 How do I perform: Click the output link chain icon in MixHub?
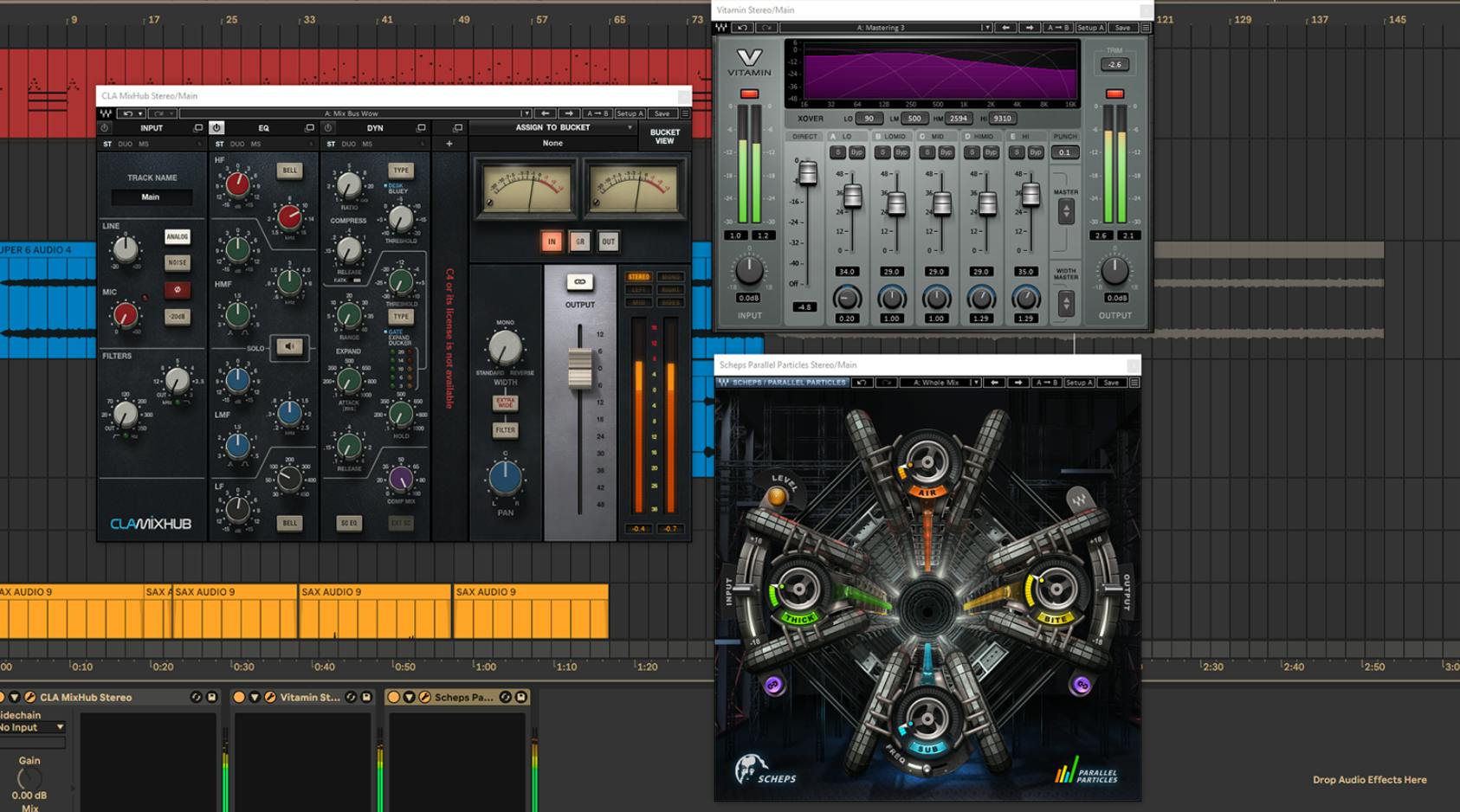[579, 282]
